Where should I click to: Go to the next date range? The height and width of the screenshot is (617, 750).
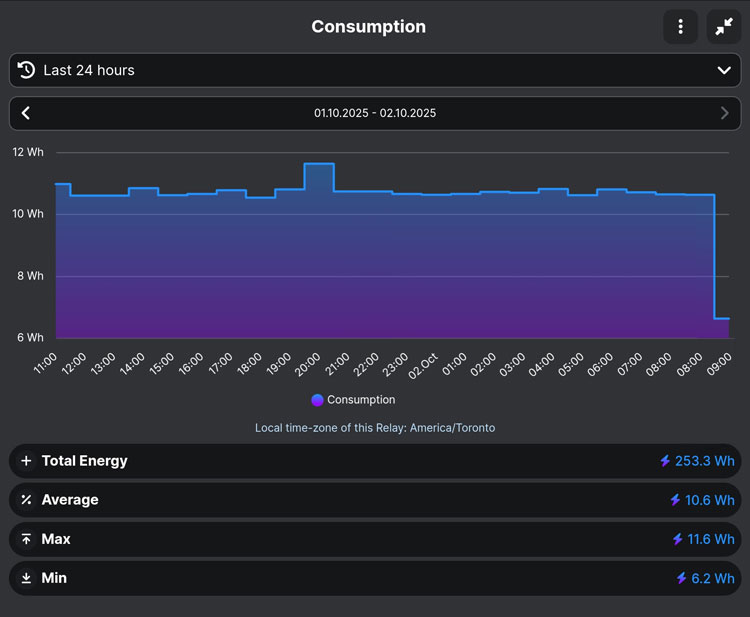coord(724,113)
